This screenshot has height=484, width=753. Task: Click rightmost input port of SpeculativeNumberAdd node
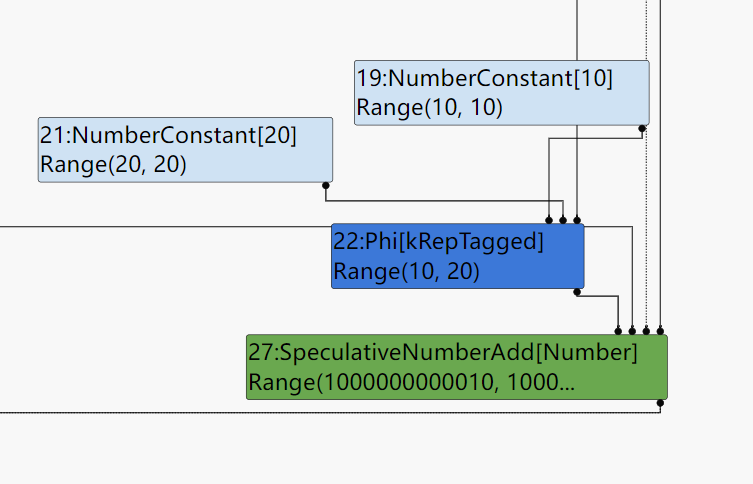[660, 330]
